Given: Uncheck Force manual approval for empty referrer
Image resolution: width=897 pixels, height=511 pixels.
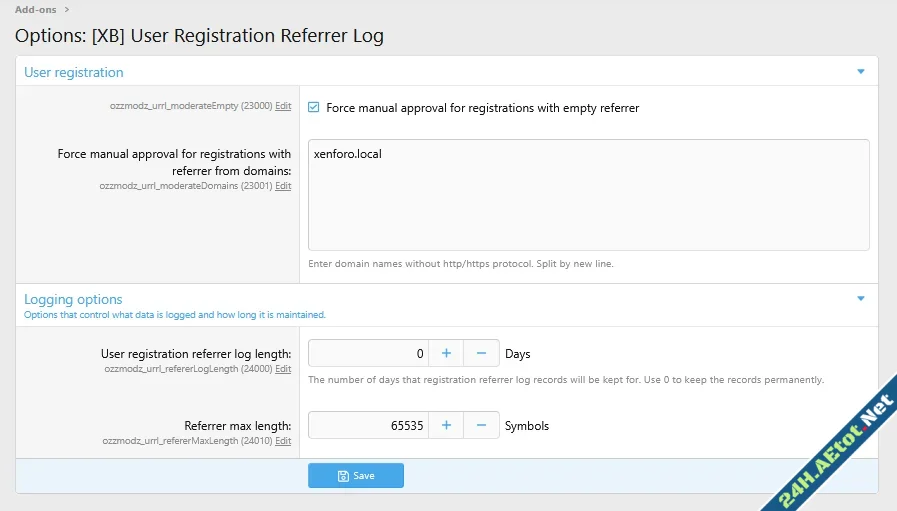Looking at the screenshot, I should tap(314, 108).
